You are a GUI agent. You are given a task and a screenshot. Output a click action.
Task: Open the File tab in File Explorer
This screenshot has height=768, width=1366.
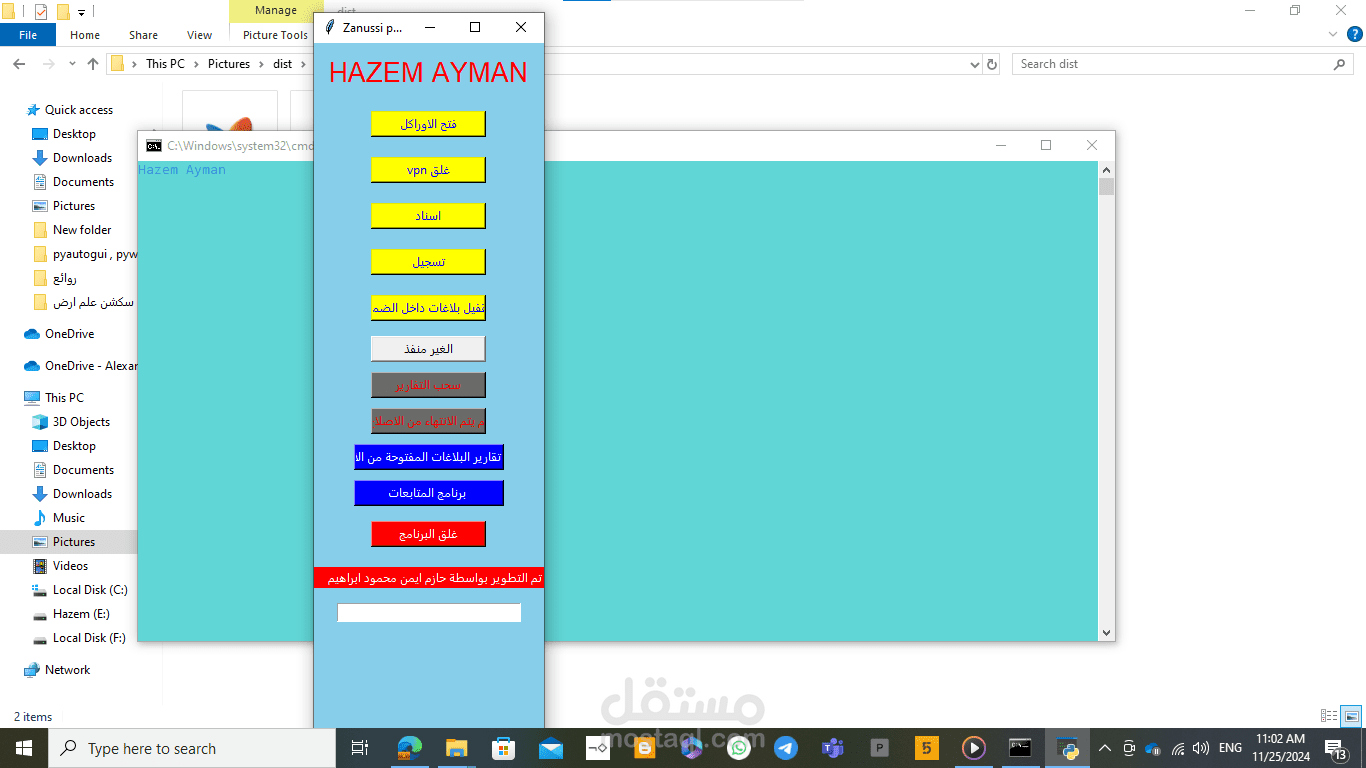tap(28, 35)
